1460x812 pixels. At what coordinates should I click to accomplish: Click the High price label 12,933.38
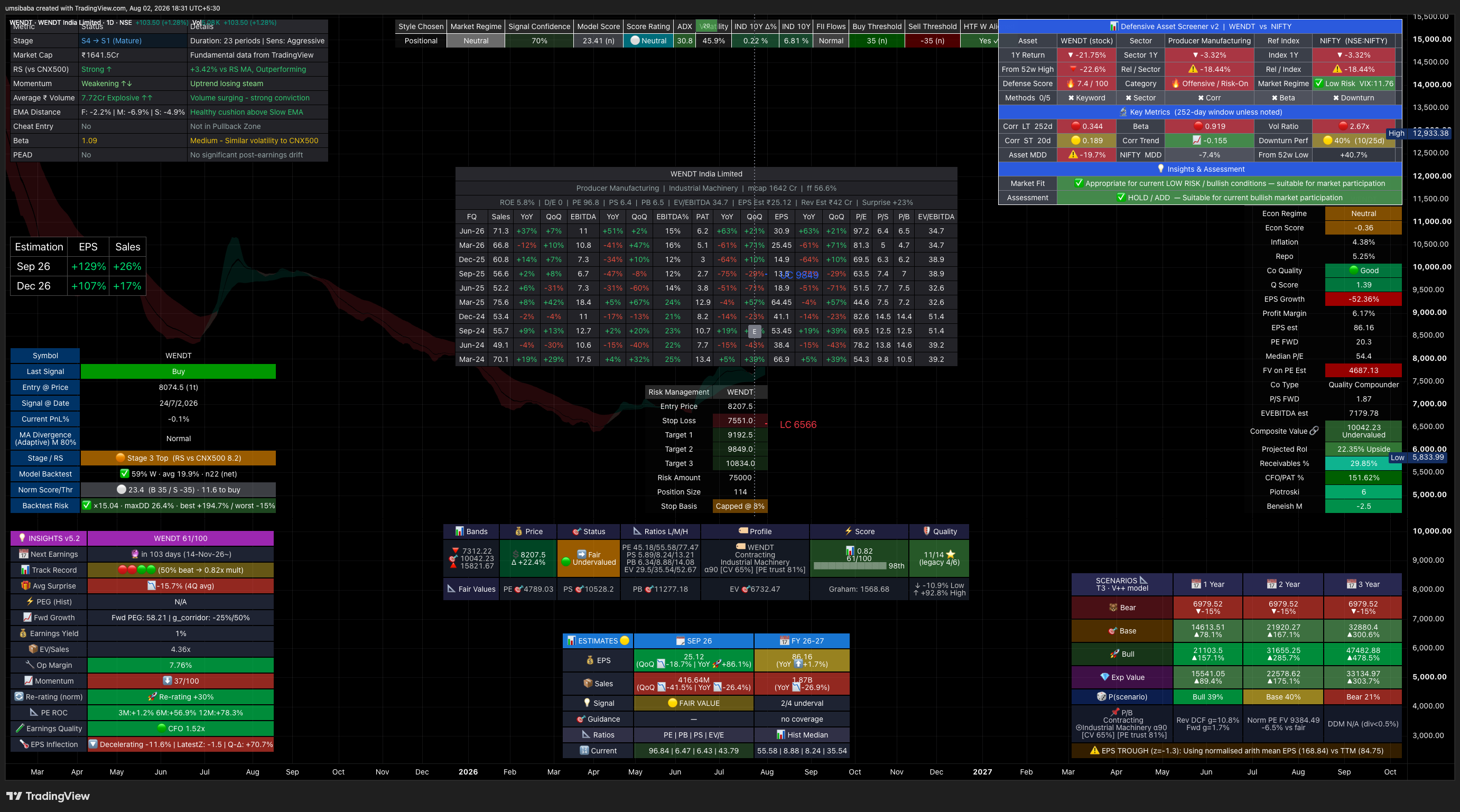[1430, 133]
